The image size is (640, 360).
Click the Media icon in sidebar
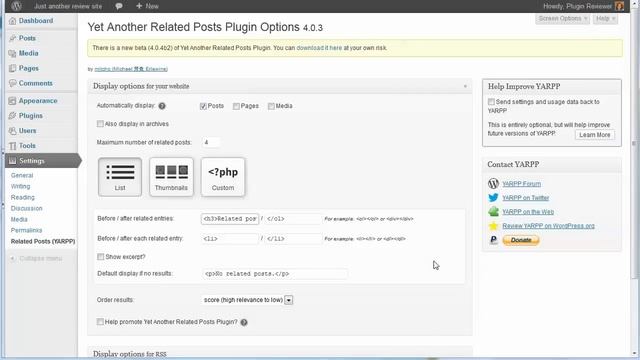[x=12, y=53]
